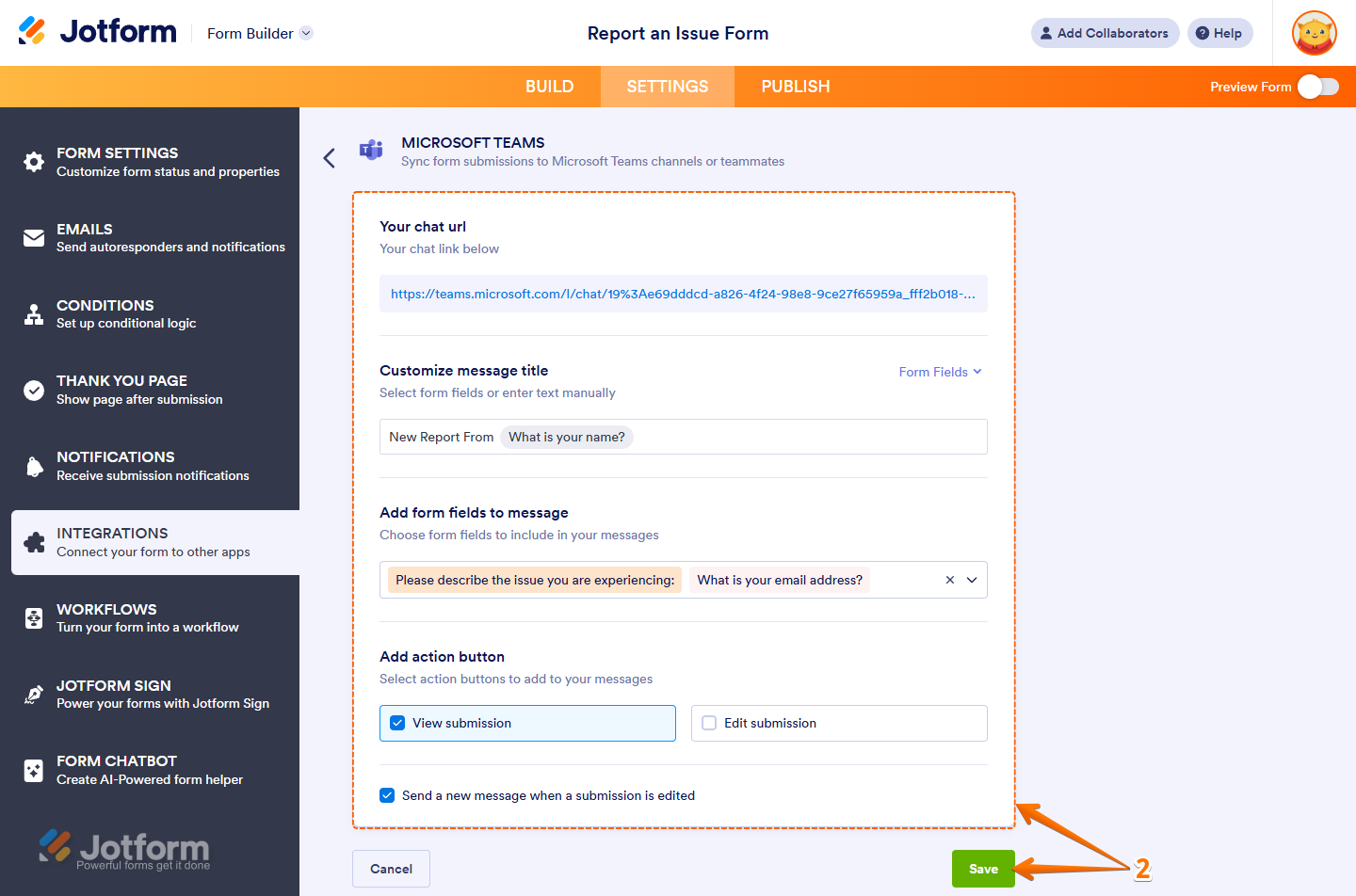Select the Thank You Page checkmark icon
The image size is (1356, 896).
pos(33,390)
